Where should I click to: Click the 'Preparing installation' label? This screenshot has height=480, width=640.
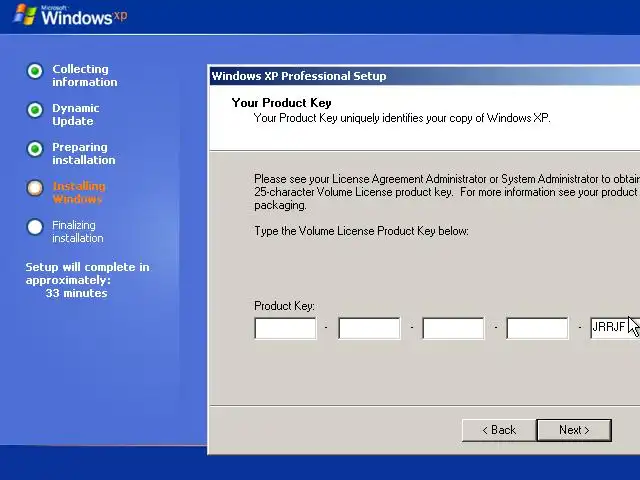[84, 153]
